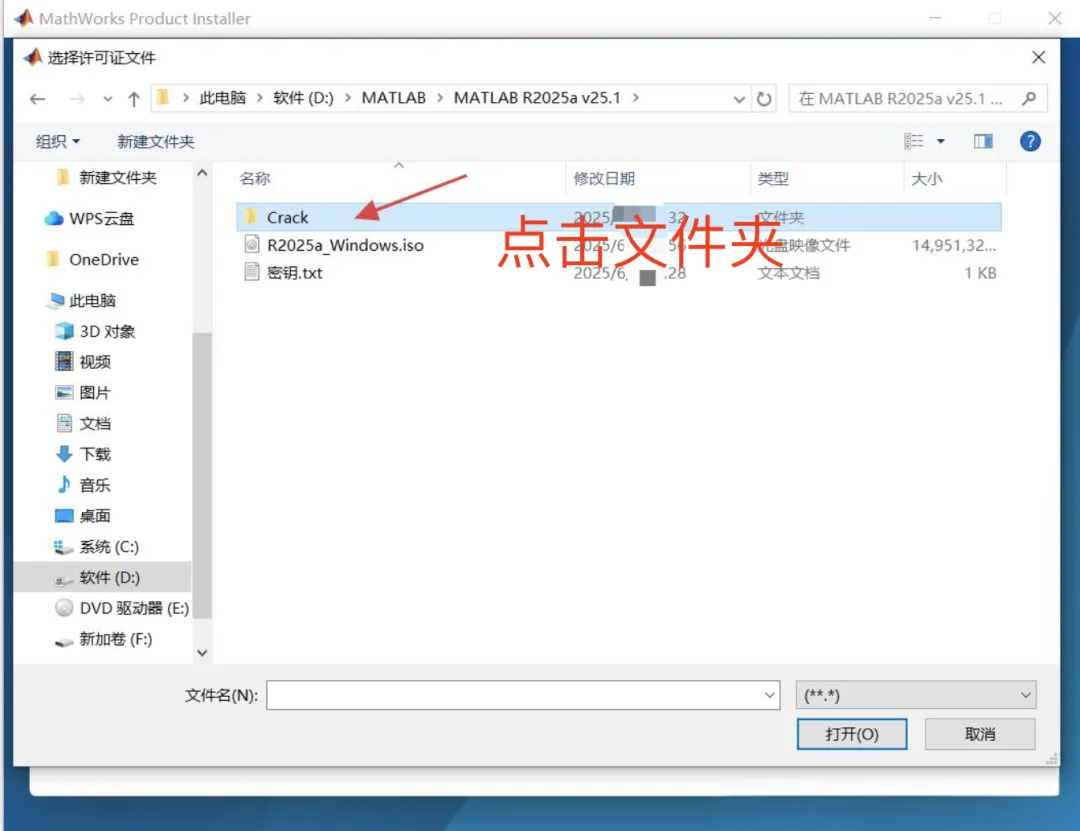Open view options dropdown arrow
The width and height of the screenshot is (1080, 831).
[941, 141]
